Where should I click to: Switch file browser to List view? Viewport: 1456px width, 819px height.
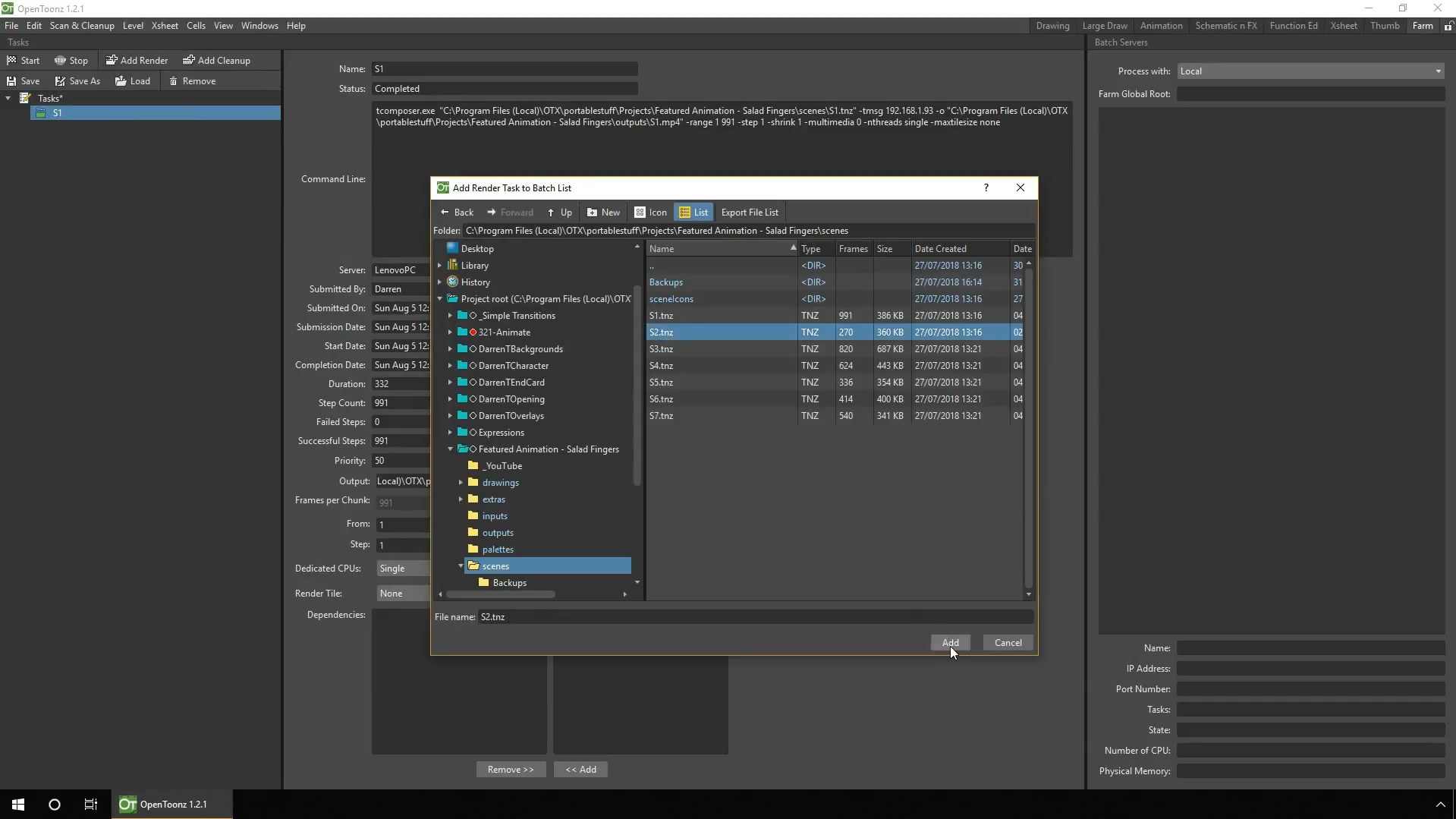click(x=693, y=213)
